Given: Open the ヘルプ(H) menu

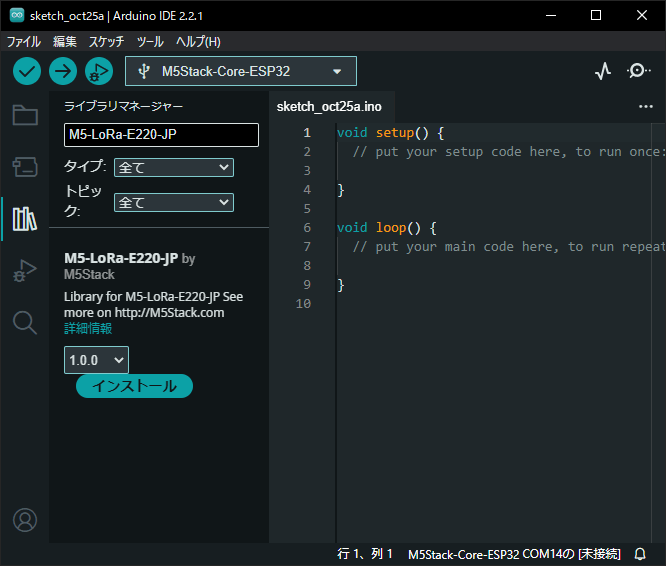Looking at the screenshot, I should click(x=198, y=42).
